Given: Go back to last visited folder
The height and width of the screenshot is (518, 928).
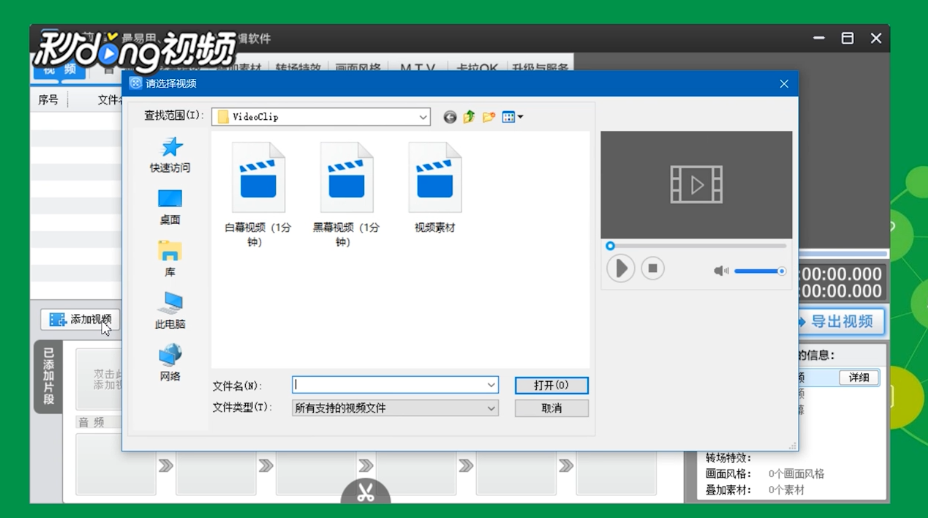Looking at the screenshot, I should pos(450,117).
